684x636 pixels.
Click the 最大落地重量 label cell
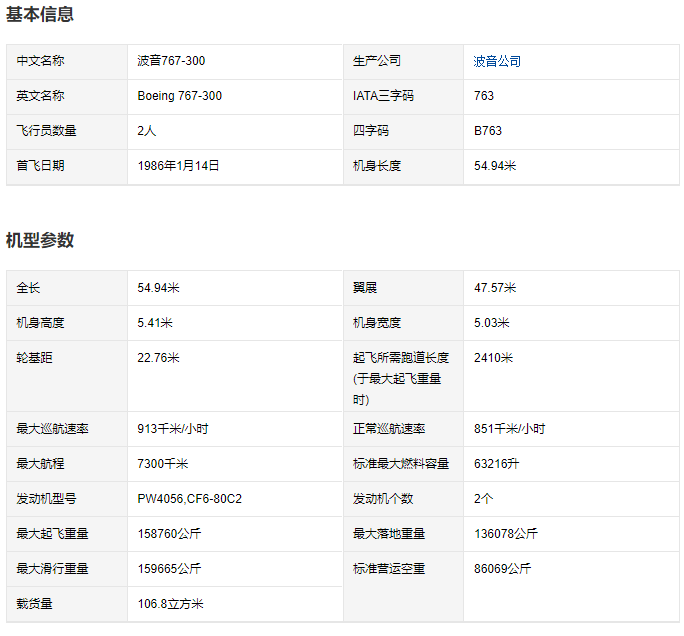(403, 534)
